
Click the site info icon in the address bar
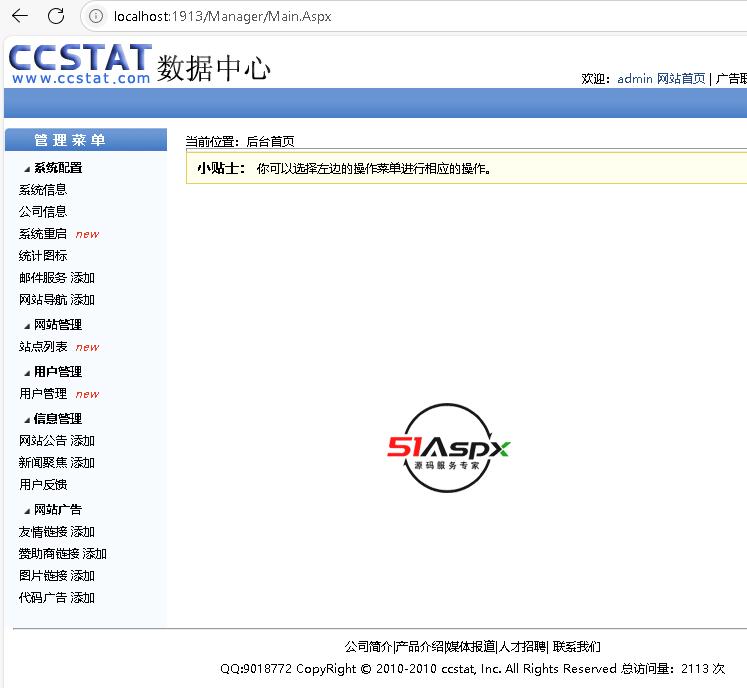pyautogui.click(x=97, y=16)
